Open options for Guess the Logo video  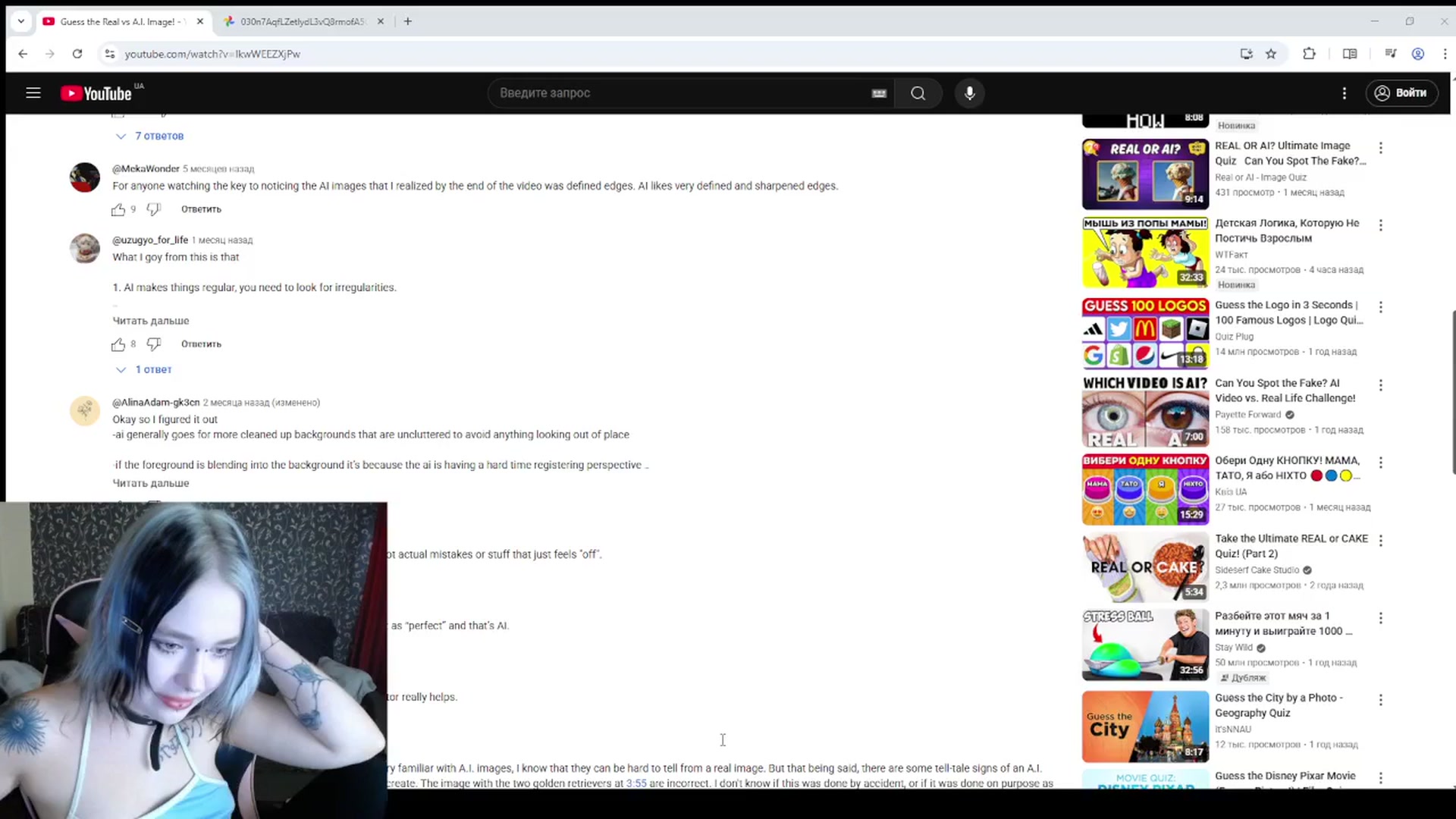click(x=1381, y=307)
